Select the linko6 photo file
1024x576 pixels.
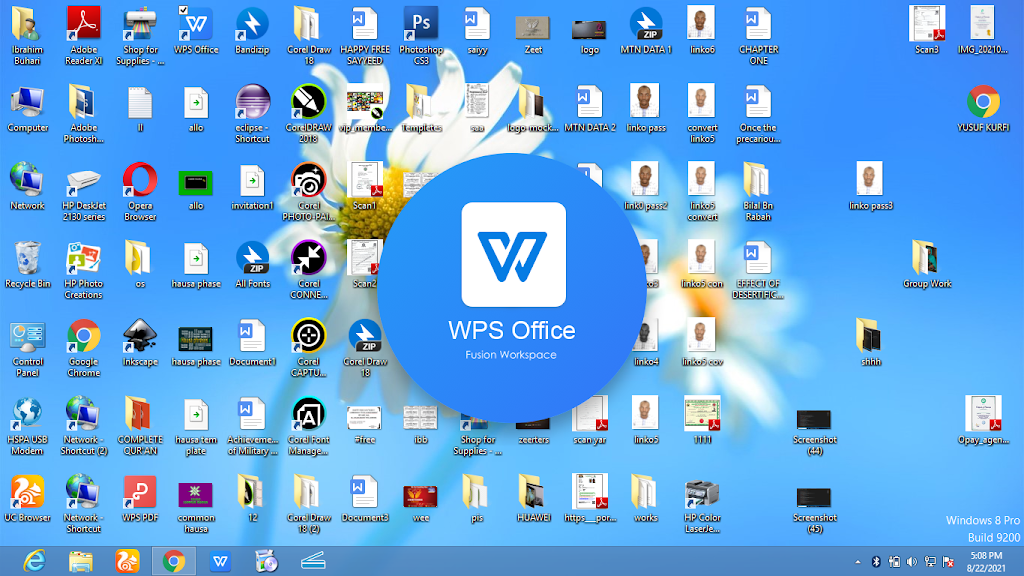702,25
